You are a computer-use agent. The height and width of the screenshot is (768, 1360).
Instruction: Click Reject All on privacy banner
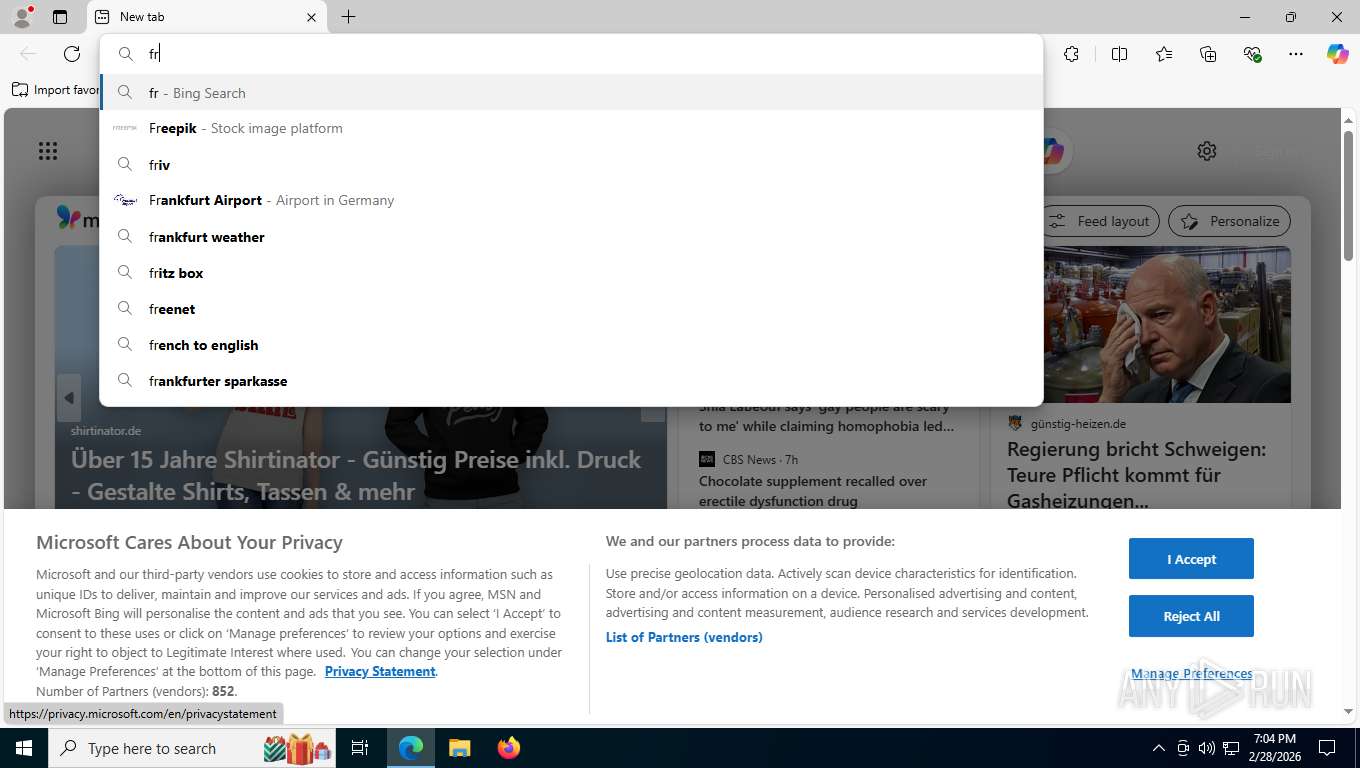pos(1191,616)
